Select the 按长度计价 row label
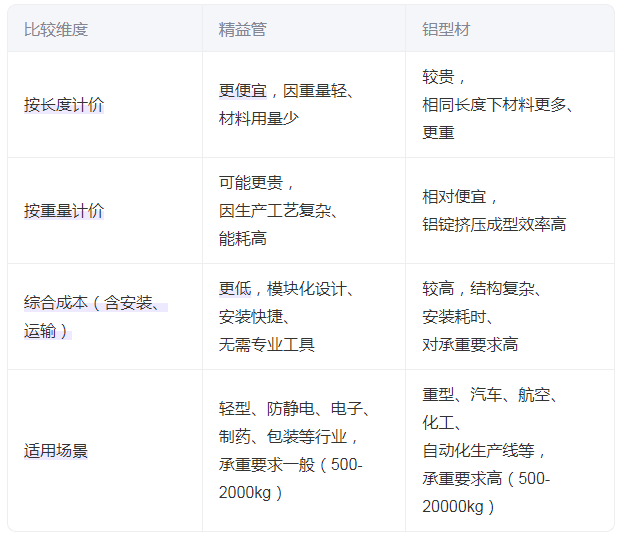619x538 pixels. [64, 105]
